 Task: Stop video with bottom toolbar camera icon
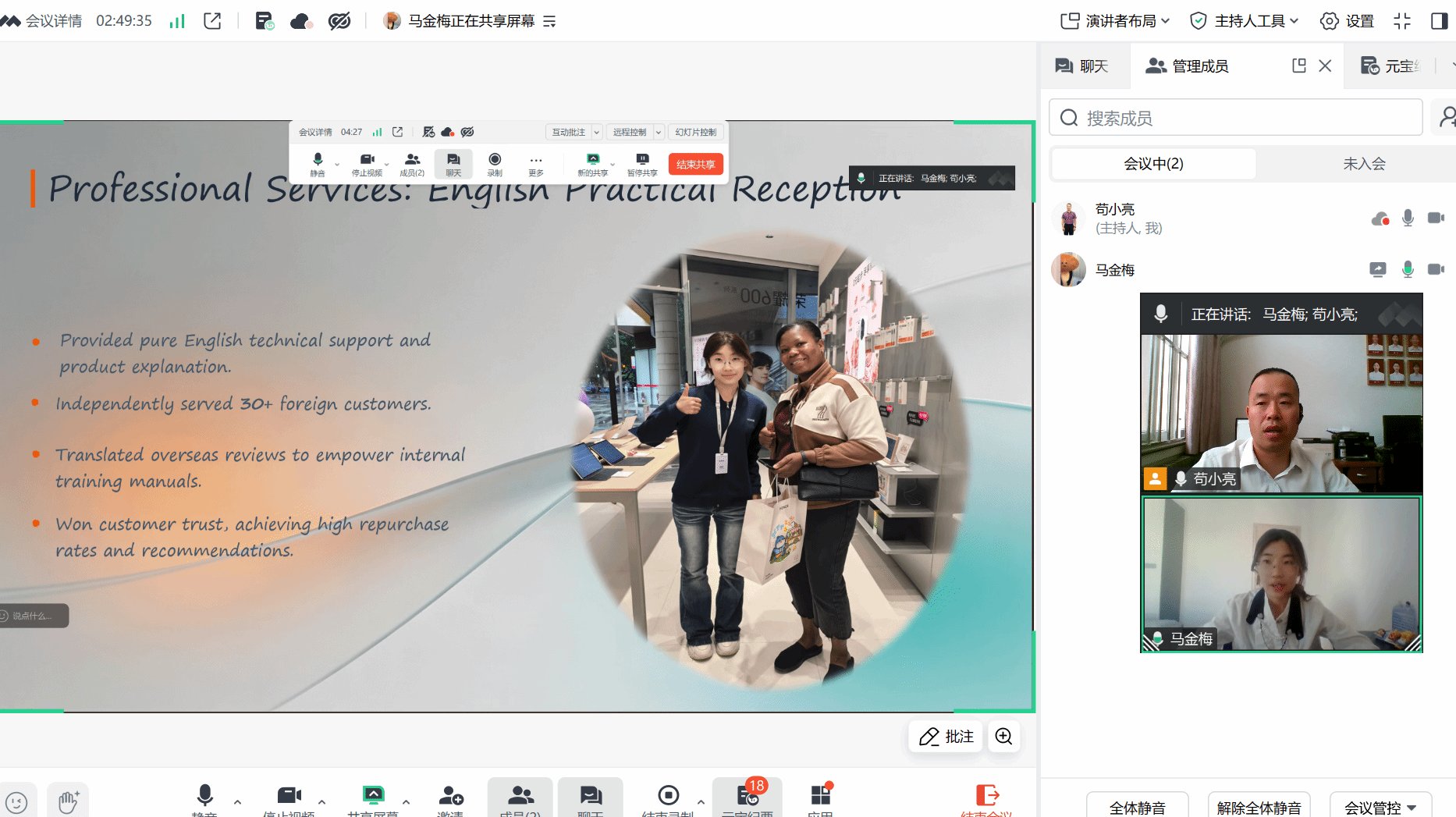(x=289, y=796)
